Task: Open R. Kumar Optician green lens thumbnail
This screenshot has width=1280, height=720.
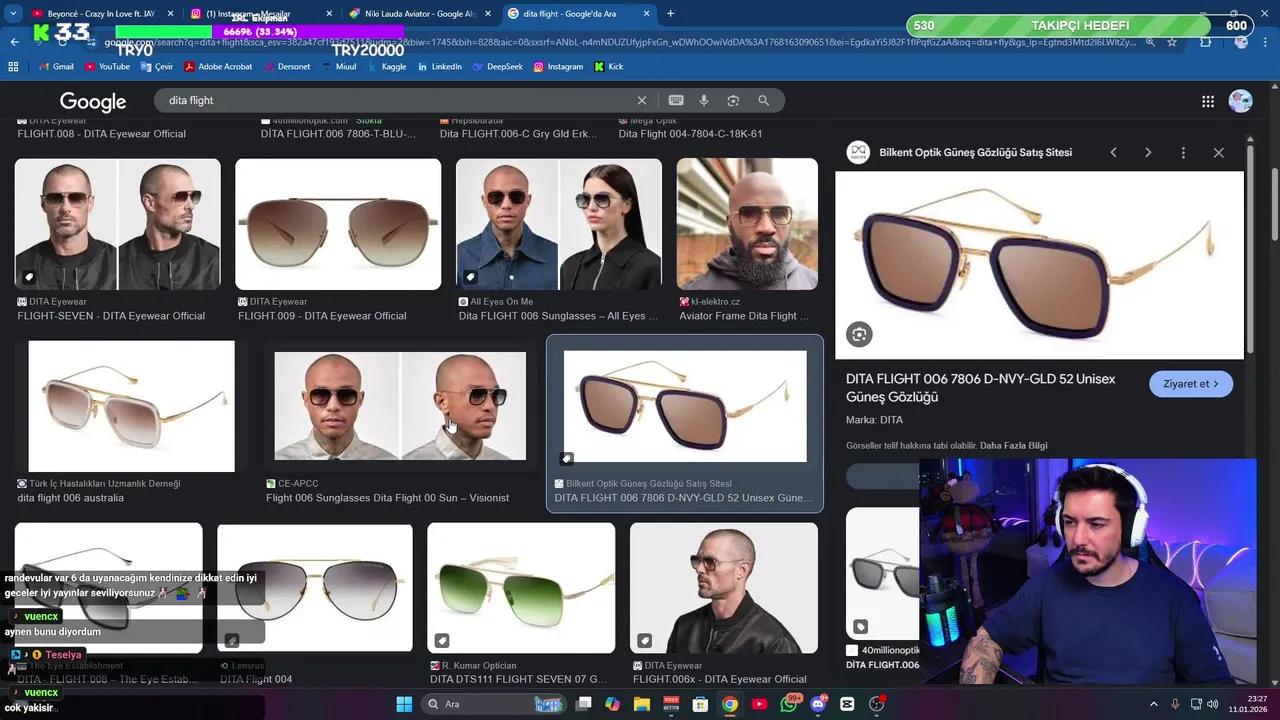Action: point(521,588)
